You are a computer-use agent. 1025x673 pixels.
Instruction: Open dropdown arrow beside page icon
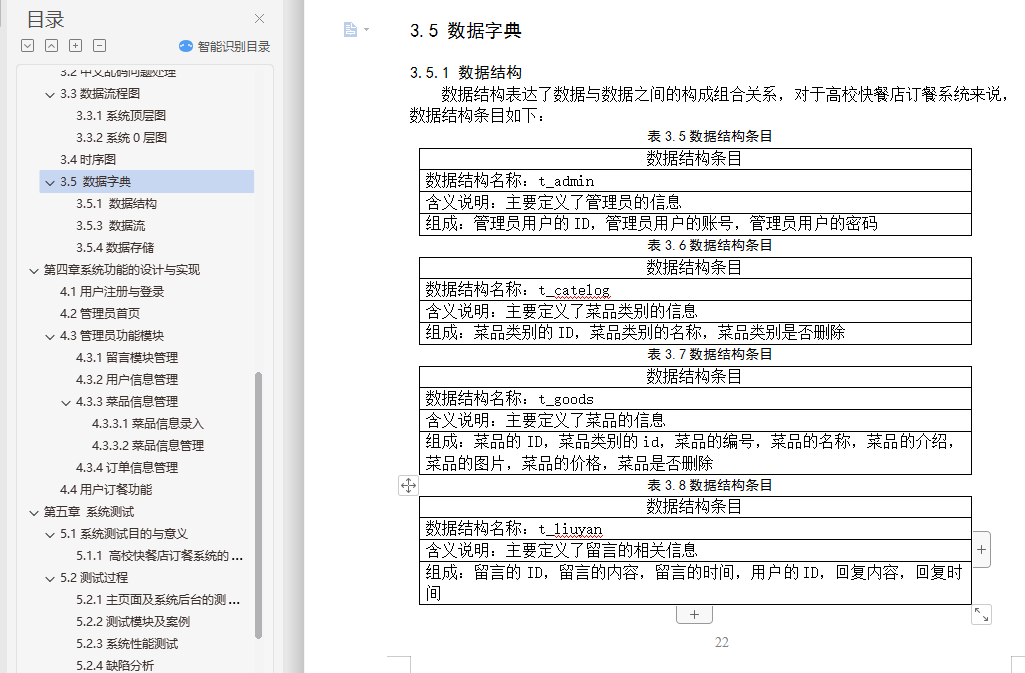tap(367, 29)
